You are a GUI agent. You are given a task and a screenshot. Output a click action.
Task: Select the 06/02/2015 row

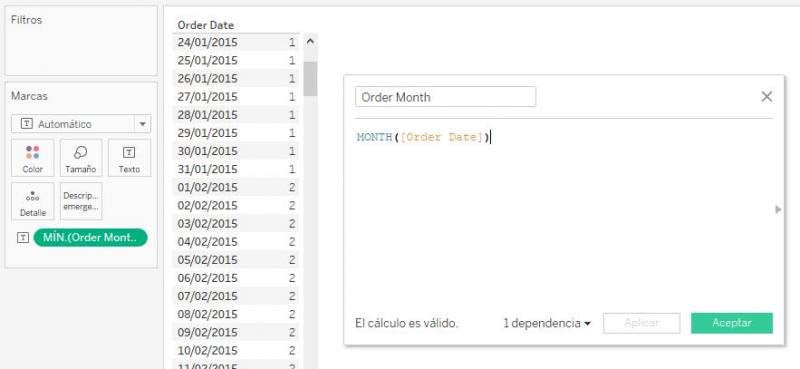(236, 278)
